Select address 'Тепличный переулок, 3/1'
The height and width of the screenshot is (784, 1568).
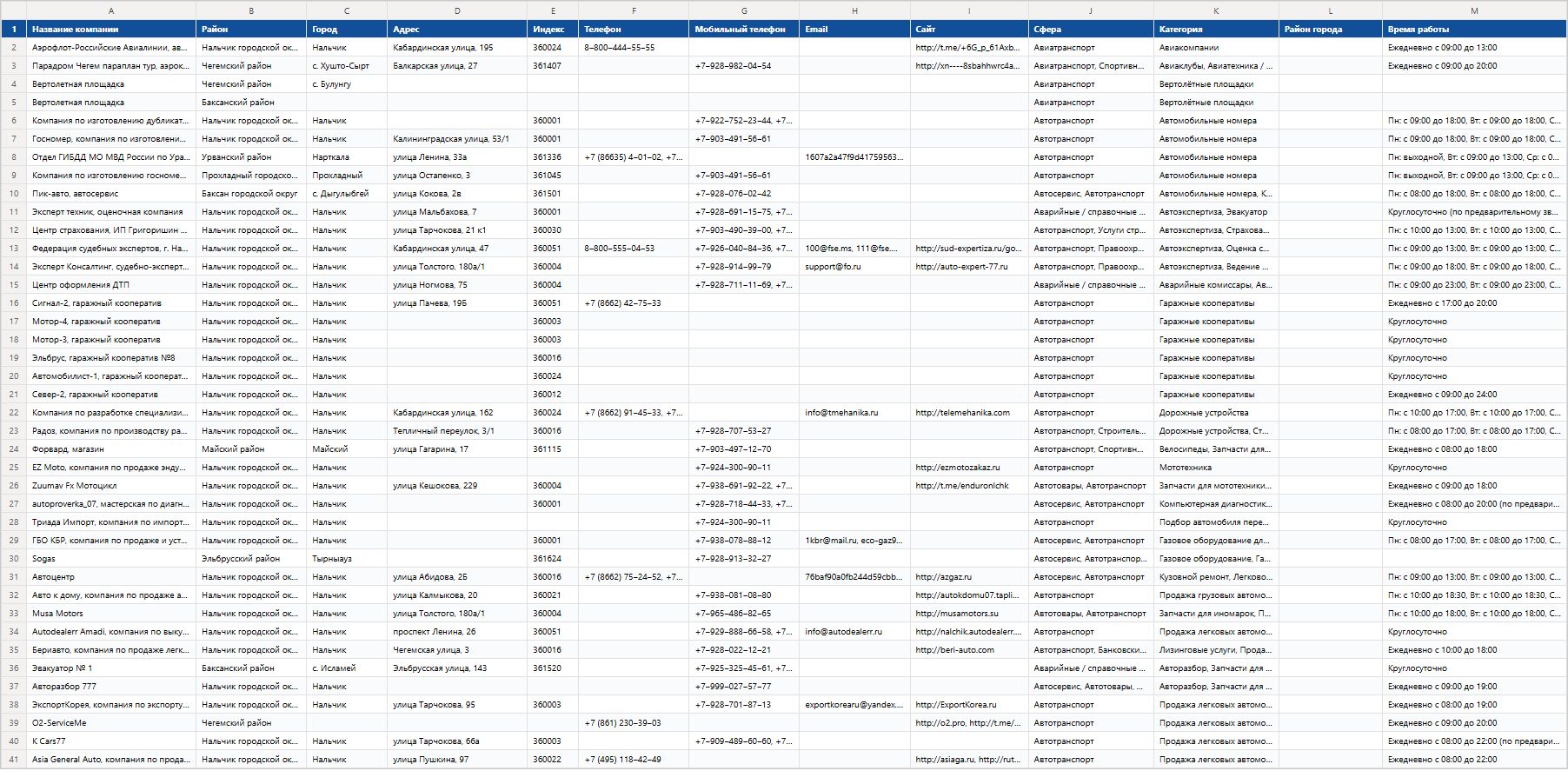pos(457,431)
